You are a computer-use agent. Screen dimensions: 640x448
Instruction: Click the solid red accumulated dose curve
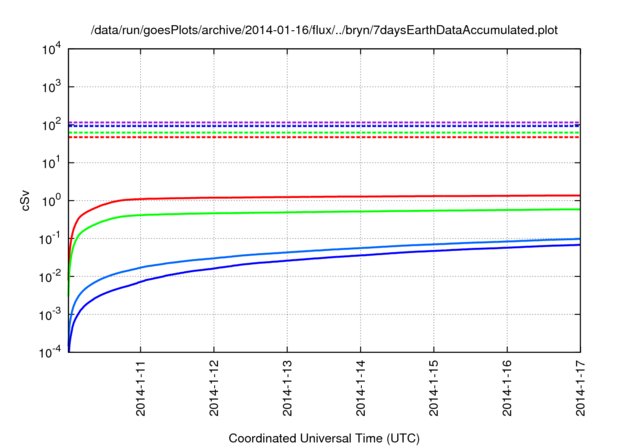tap(324, 197)
